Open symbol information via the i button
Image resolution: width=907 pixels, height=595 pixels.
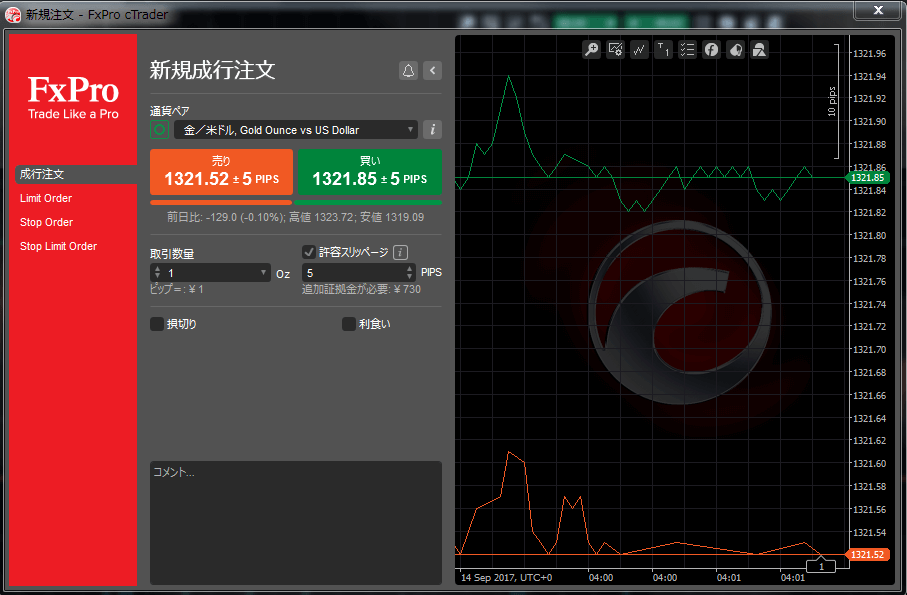click(433, 130)
